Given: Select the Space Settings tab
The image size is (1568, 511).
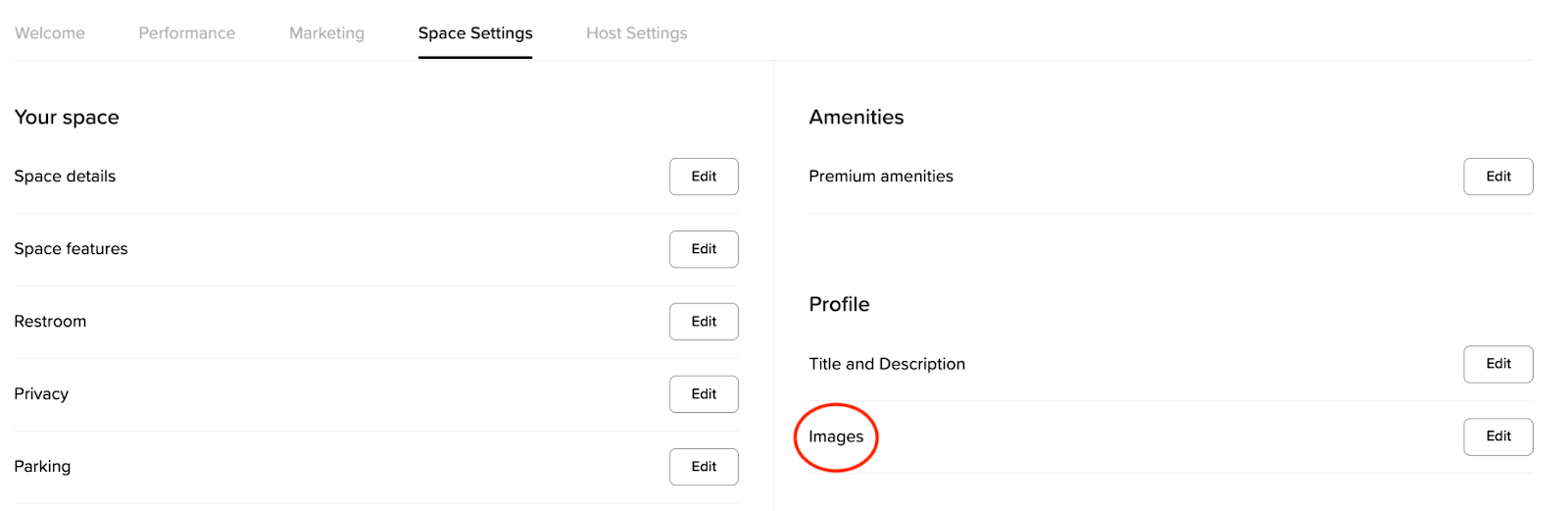Looking at the screenshot, I should 475,33.
